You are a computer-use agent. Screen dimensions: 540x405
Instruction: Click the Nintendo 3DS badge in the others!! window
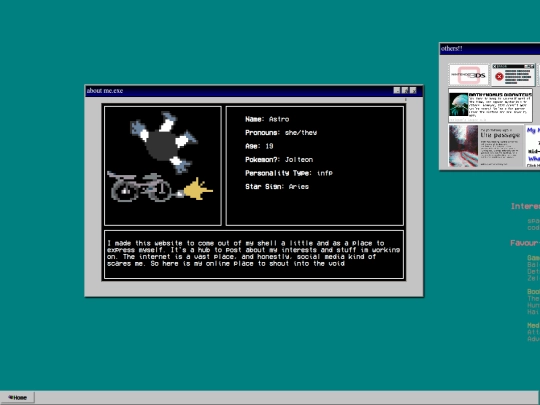[x=469, y=75]
